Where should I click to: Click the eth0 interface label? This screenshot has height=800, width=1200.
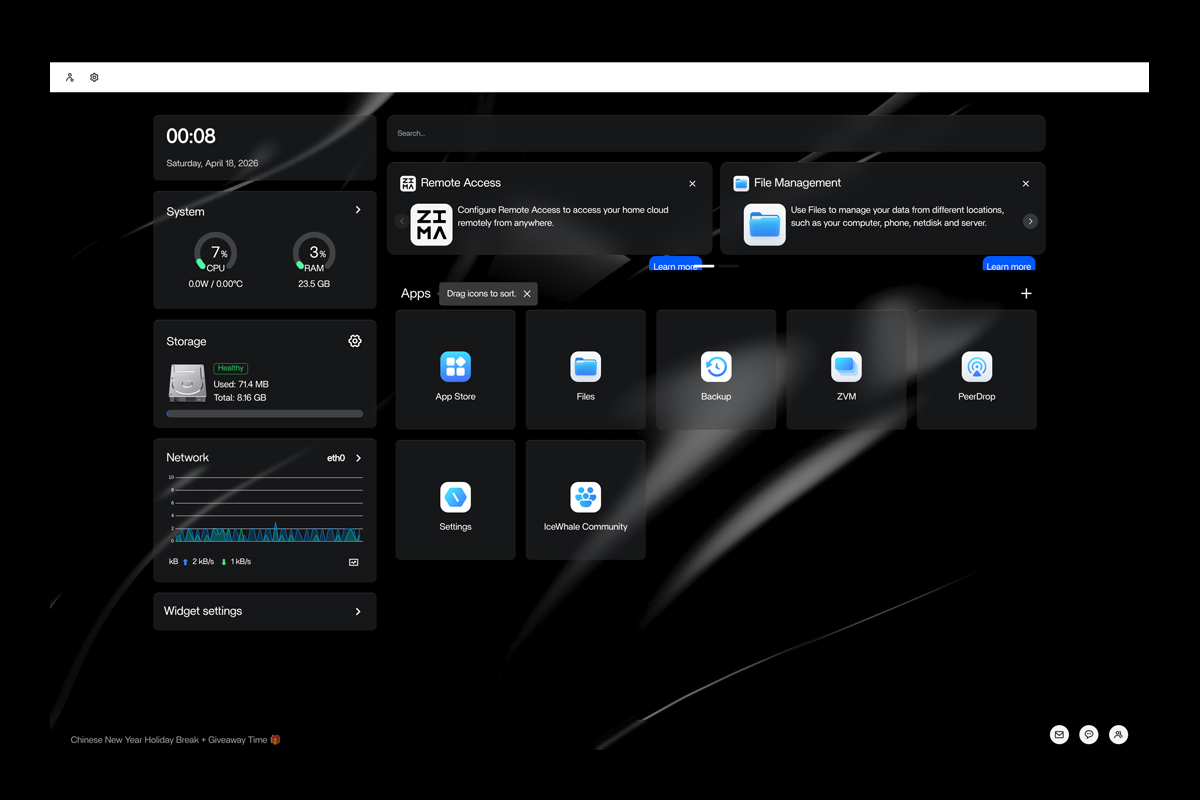click(x=336, y=458)
